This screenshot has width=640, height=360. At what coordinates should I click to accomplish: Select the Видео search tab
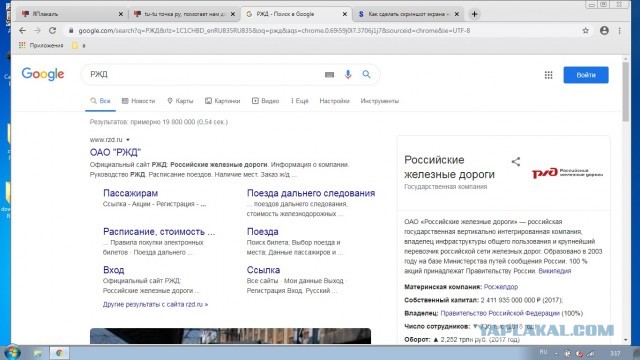click(265, 101)
